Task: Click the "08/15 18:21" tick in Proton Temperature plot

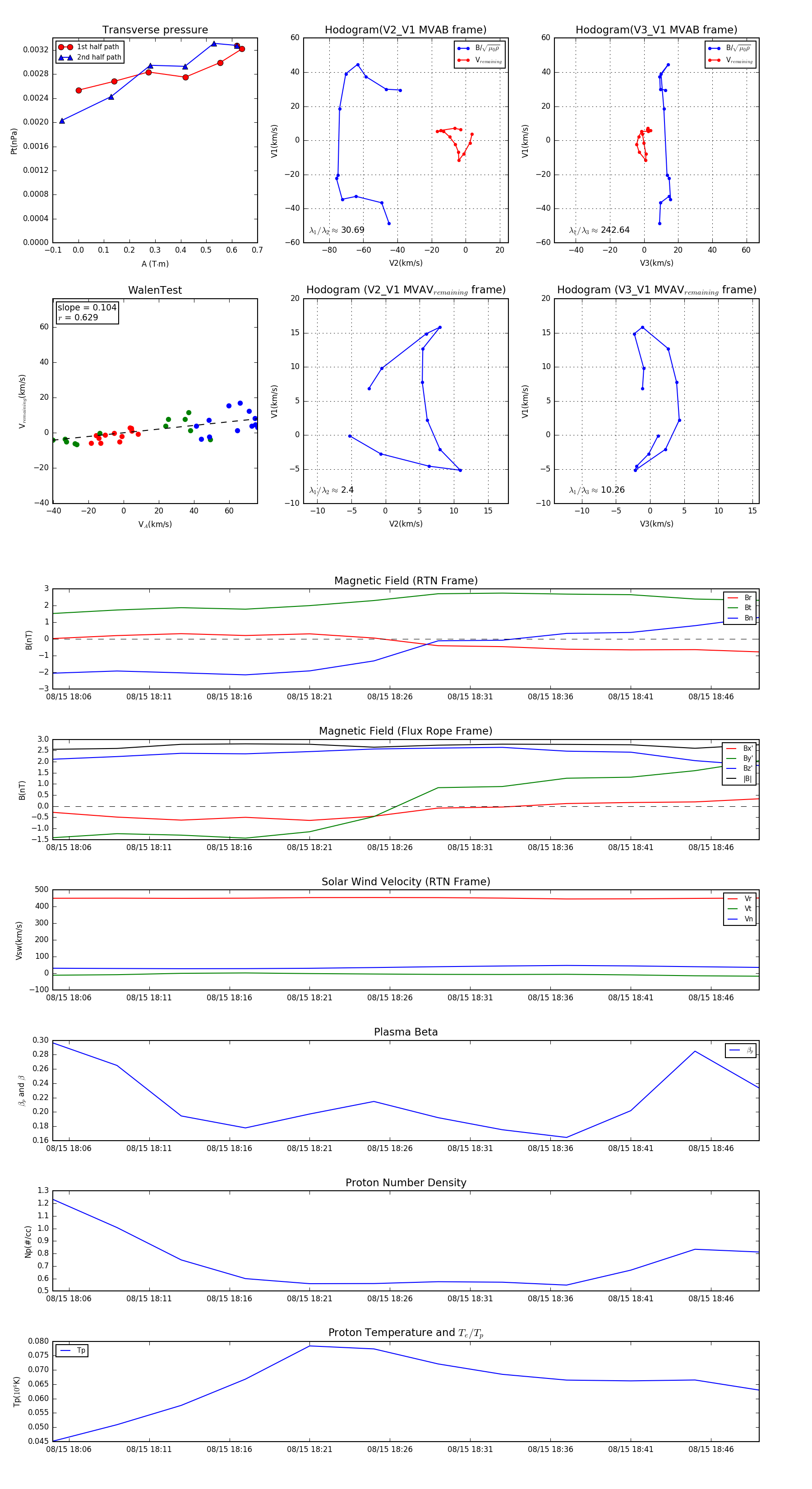Action: [309, 1449]
